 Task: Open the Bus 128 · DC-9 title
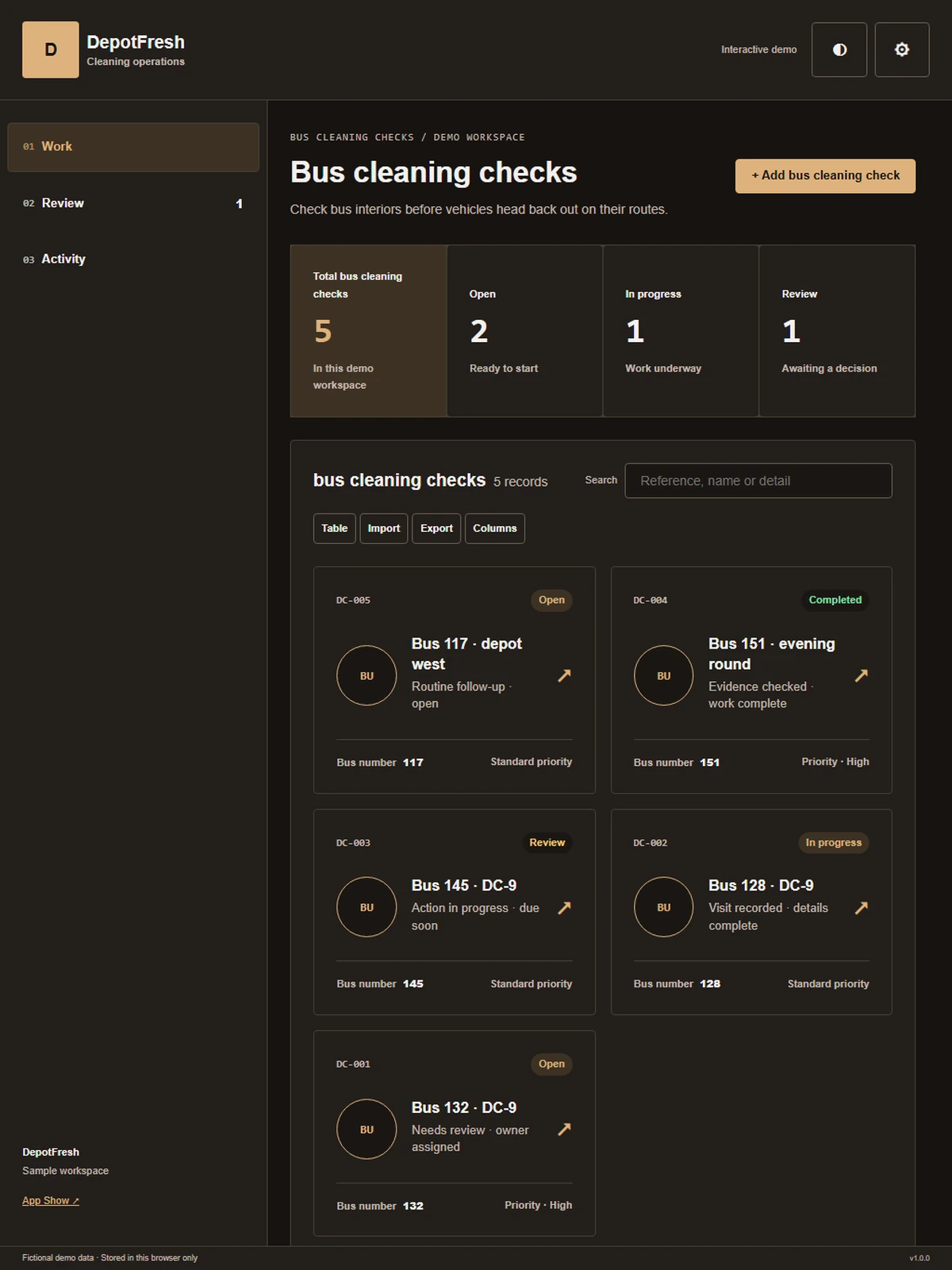coord(761,886)
